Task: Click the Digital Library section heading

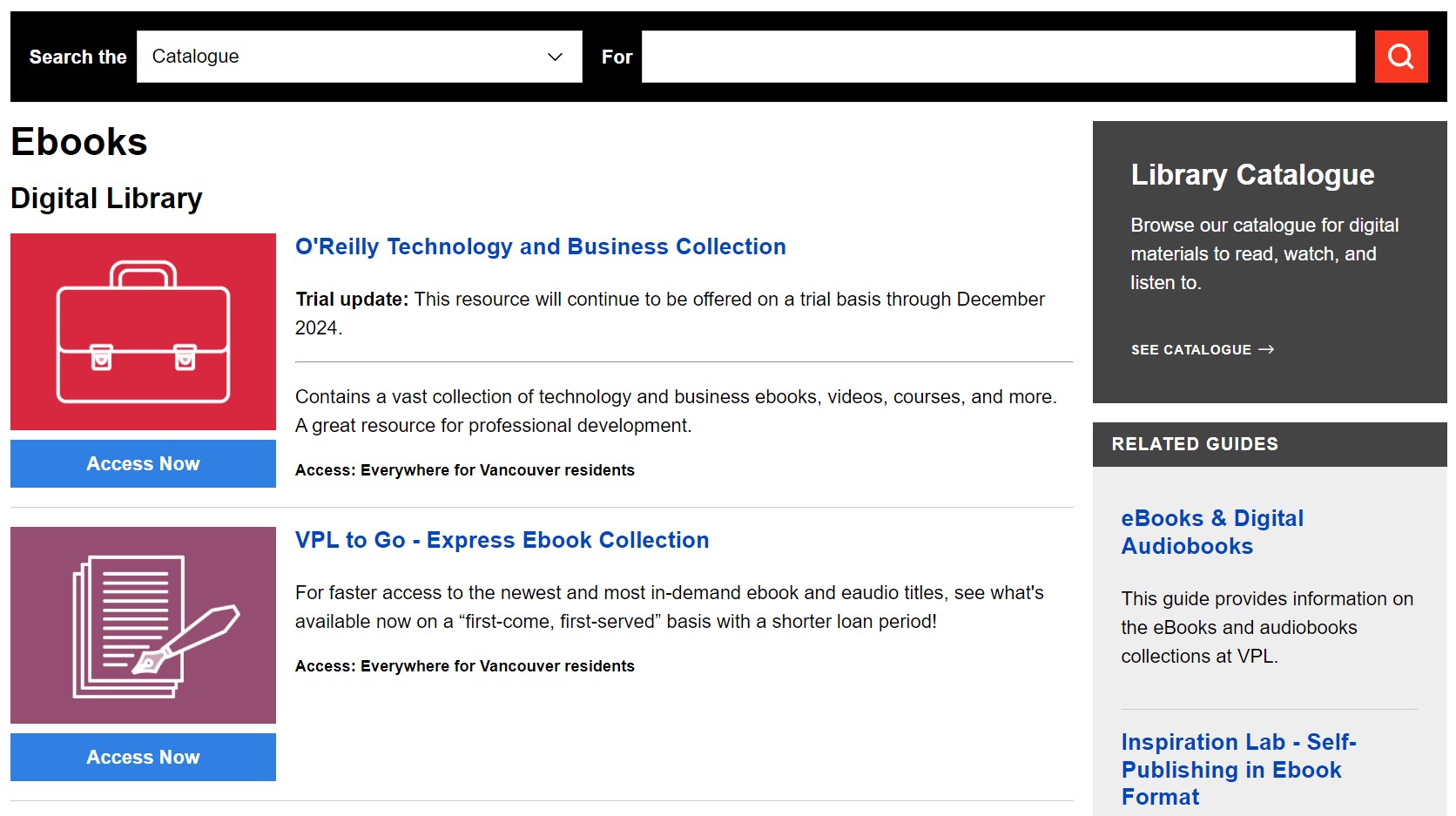Action: 105,198
